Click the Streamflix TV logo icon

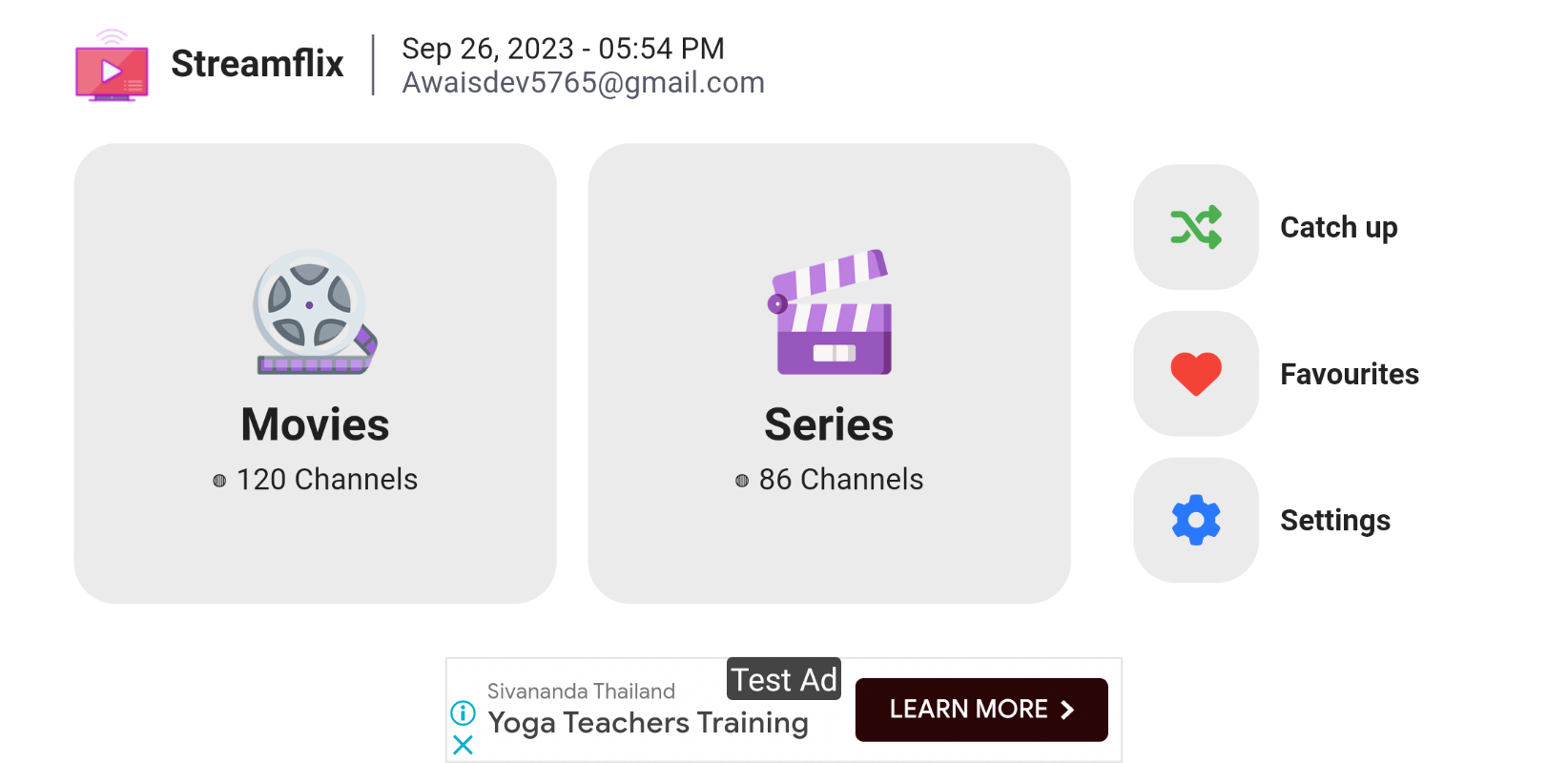112,66
